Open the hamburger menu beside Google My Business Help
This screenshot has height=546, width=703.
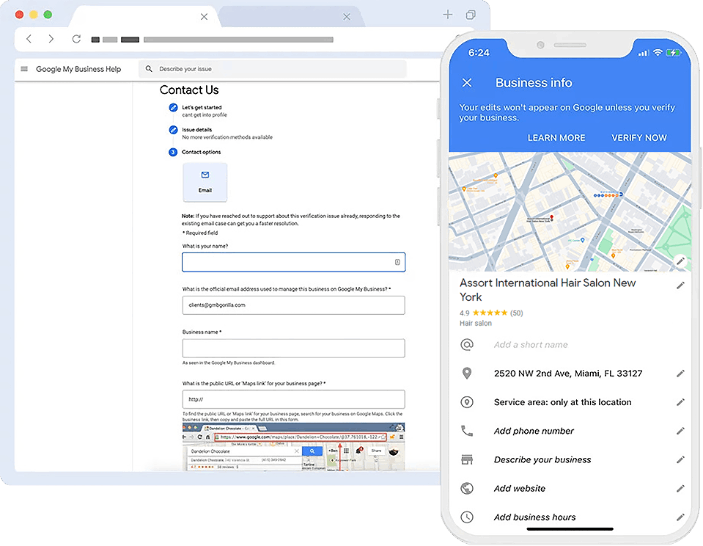point(24,69)
